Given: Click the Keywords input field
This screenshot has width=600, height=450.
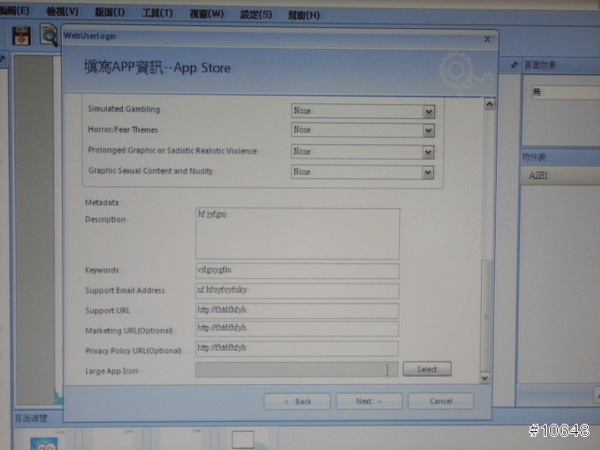Looking at the screenshot, I should click(x=297, y=271).
